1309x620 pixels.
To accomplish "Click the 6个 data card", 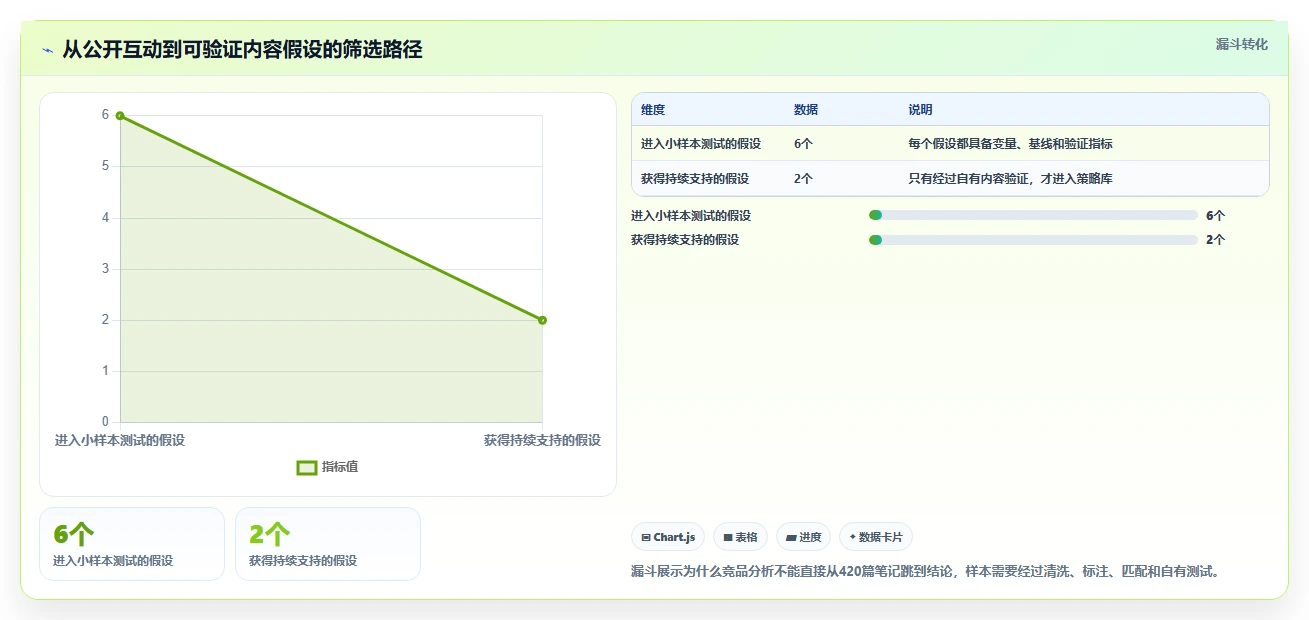I will [x=132, y=544].
